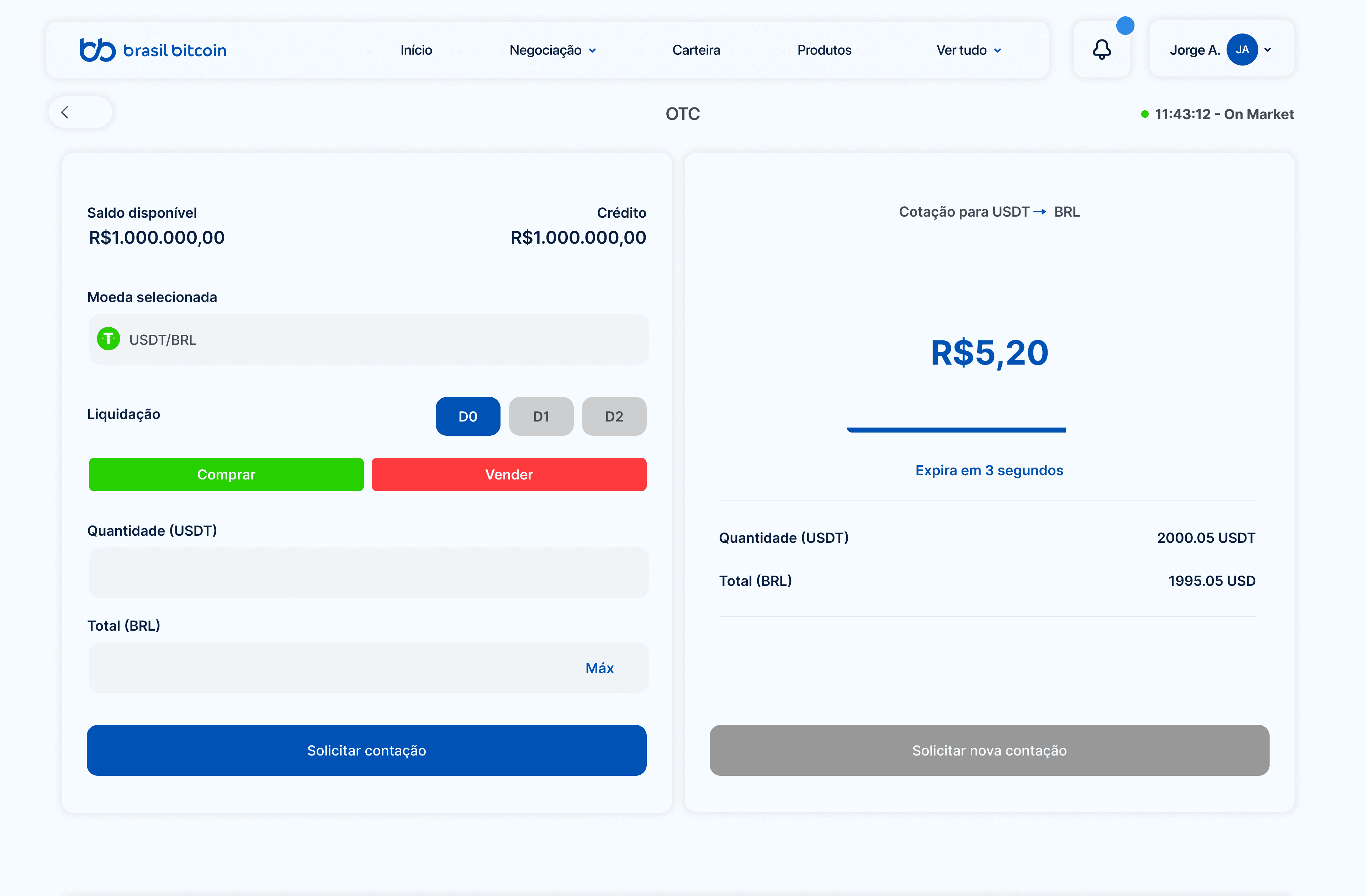Viewport: 1366px width, 896px height.
Task: Click the Brasil Bitcoin logo
Action: (153, 50)
